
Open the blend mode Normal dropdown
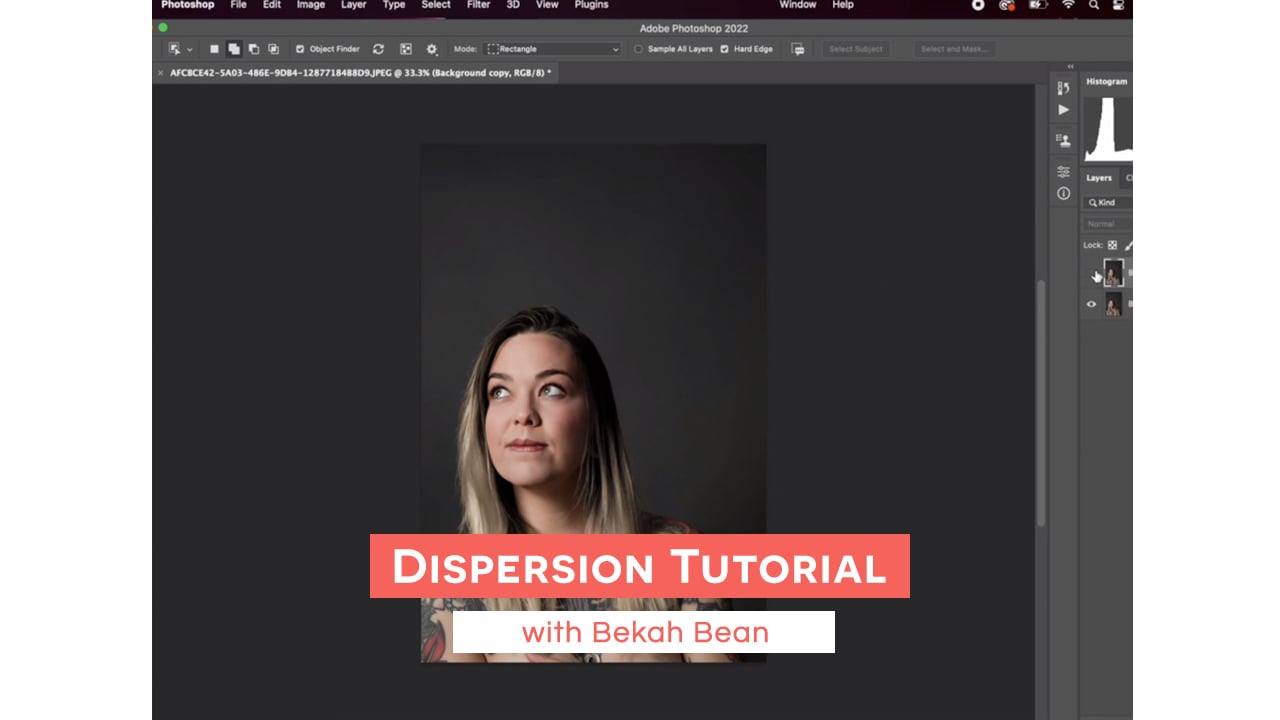click(x=1108, y=224)
